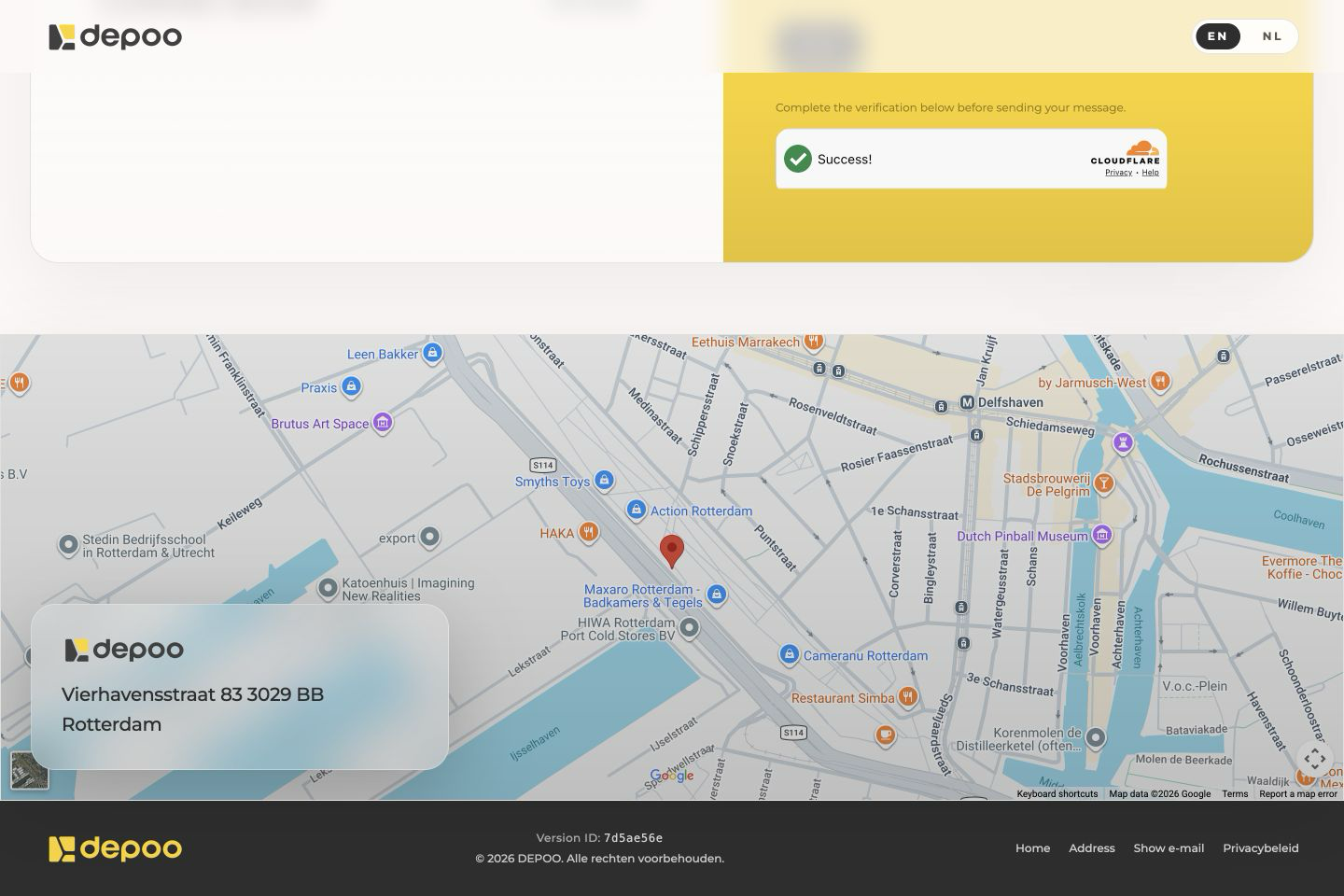Select the EN language option

click(x=1218, y=36)
